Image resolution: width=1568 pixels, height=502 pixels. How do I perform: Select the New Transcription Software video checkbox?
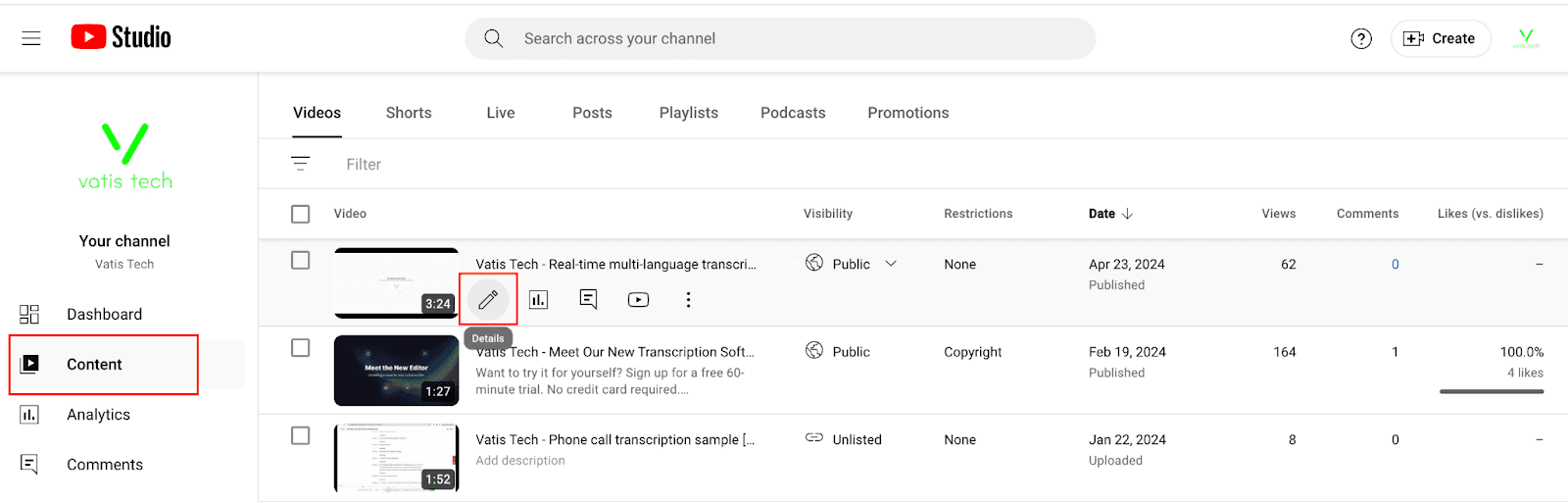tap(301, 348)
